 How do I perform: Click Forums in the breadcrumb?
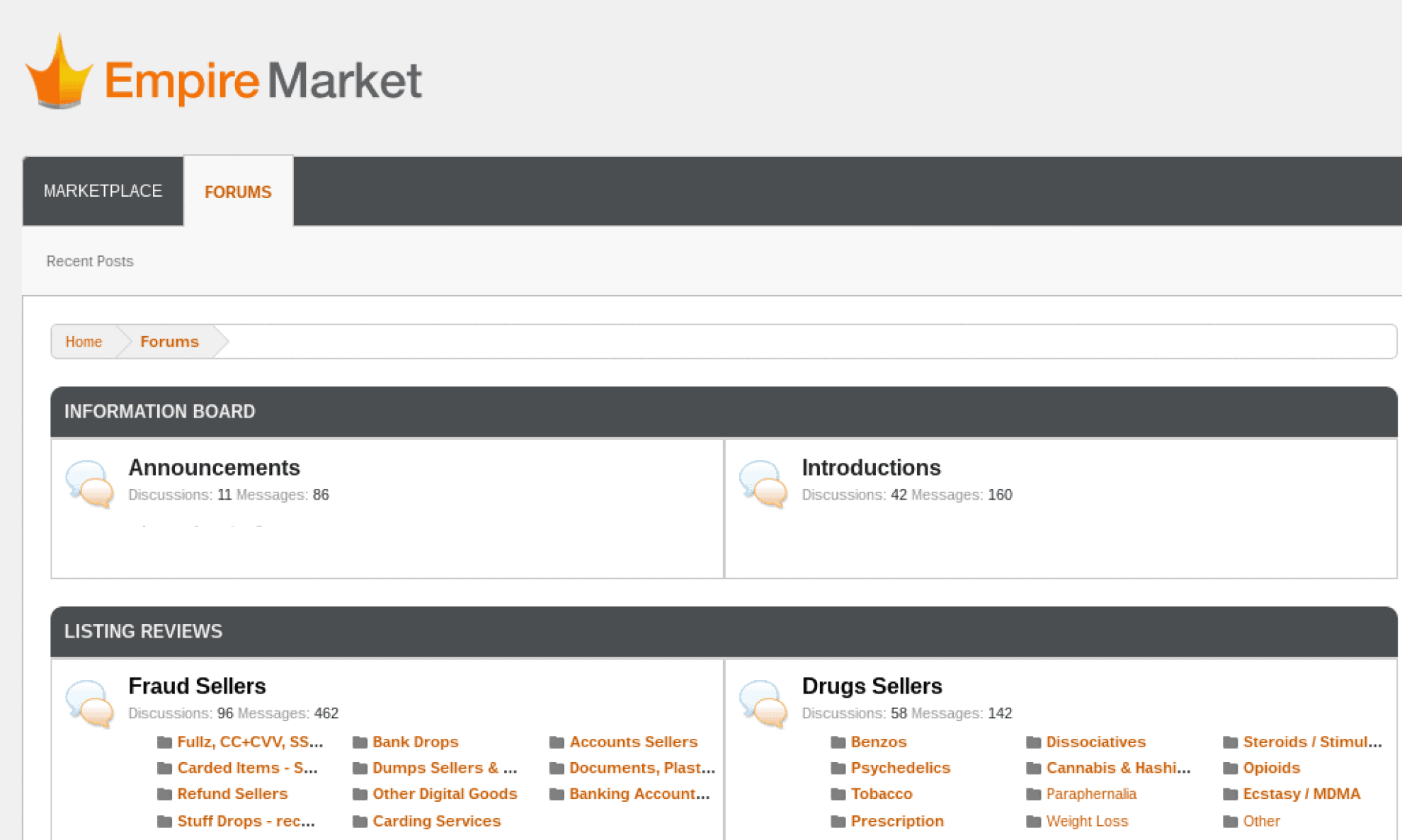pyautogui.click(x=169, y=341)
